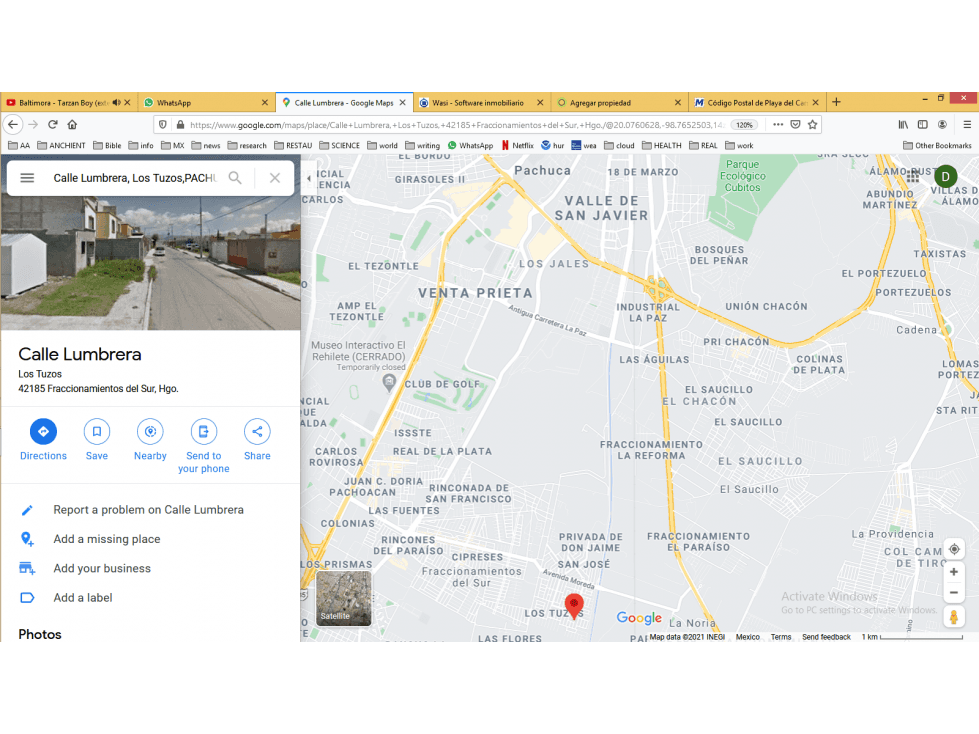
Task: Open the Firefox application menu
Action: (967, 125)
